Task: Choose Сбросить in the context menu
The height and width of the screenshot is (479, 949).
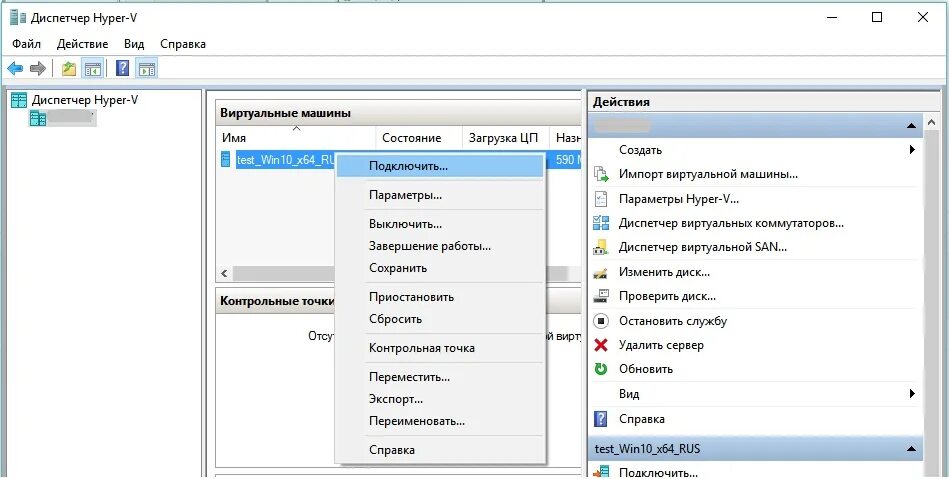Action: [x=440, y=319]
